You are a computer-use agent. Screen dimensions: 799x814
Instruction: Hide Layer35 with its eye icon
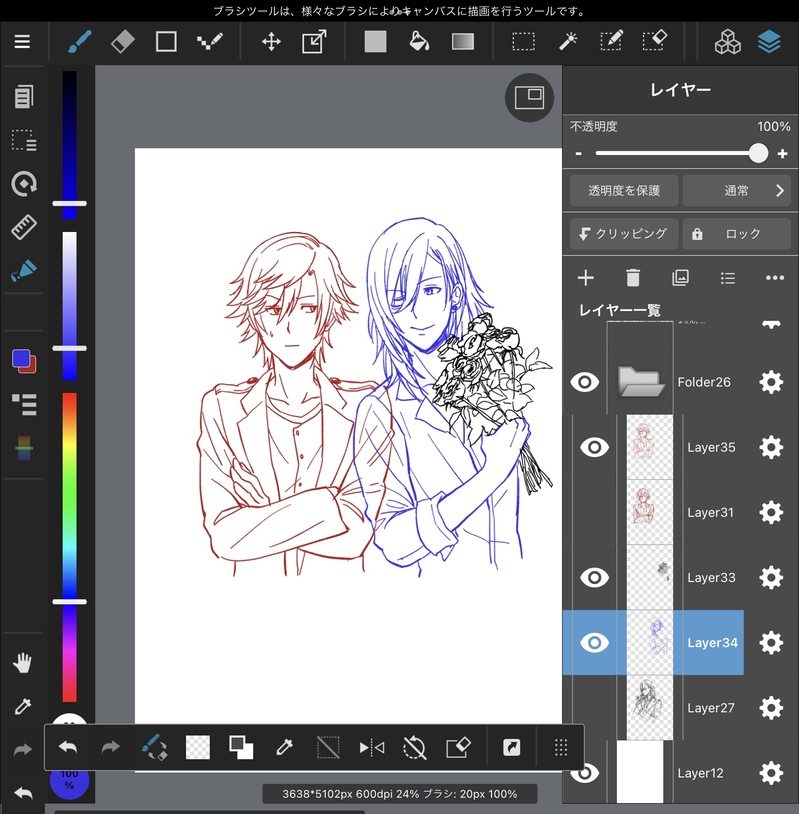pyautogui.click(x=594, y=447)
